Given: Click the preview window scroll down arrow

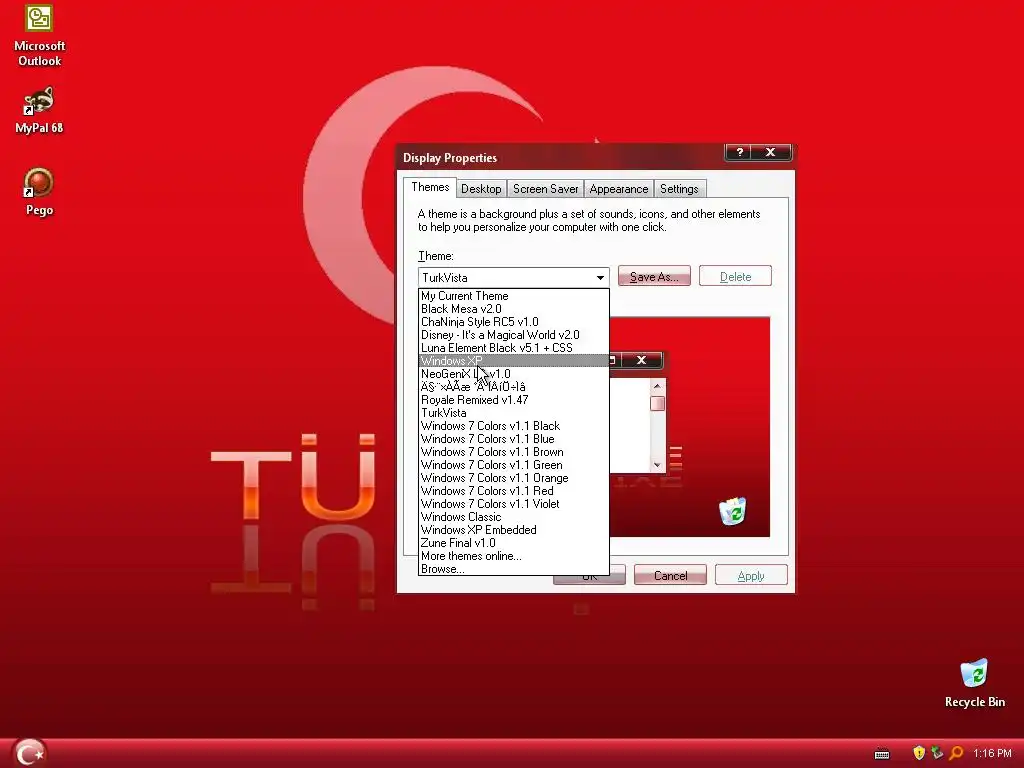Looking at the screenshot, I should [x=657, y=465].
